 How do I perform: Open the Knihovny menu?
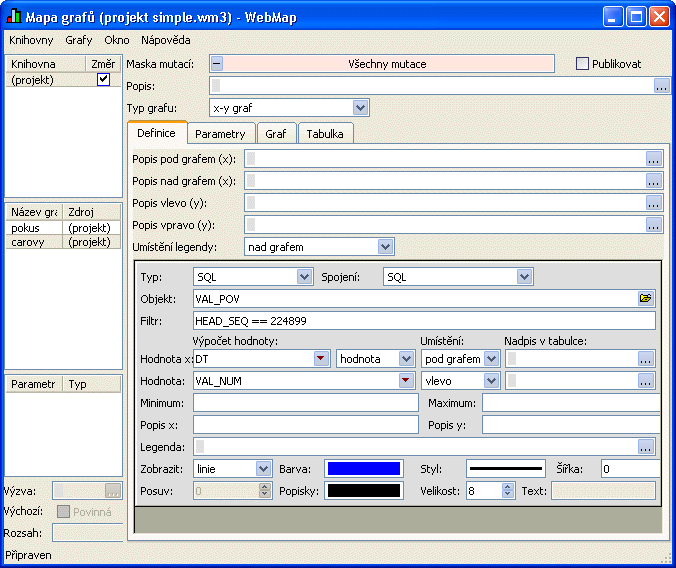click(31, 40)
